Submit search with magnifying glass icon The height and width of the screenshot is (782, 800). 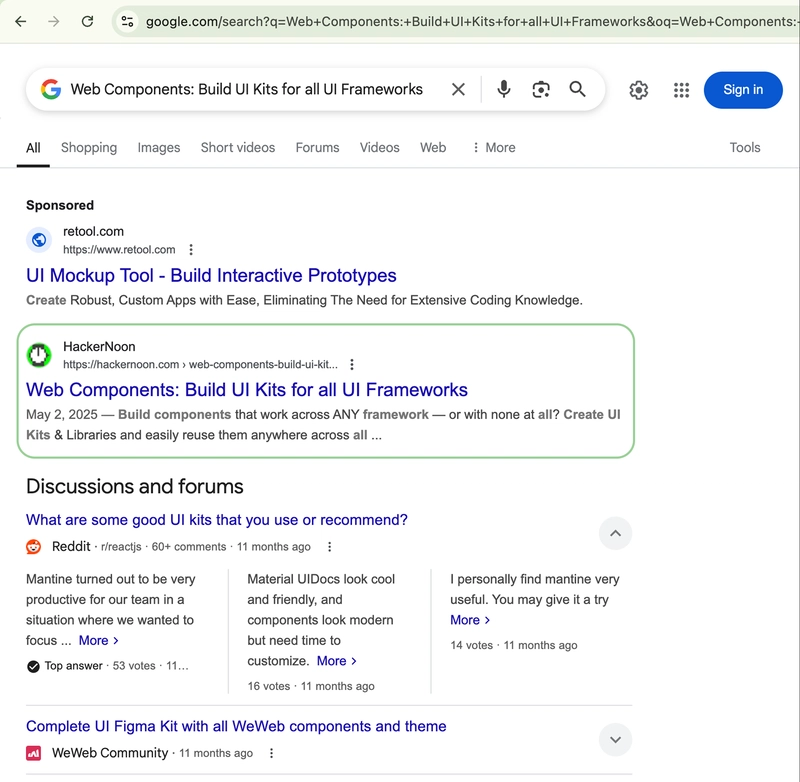coord(578,89)
